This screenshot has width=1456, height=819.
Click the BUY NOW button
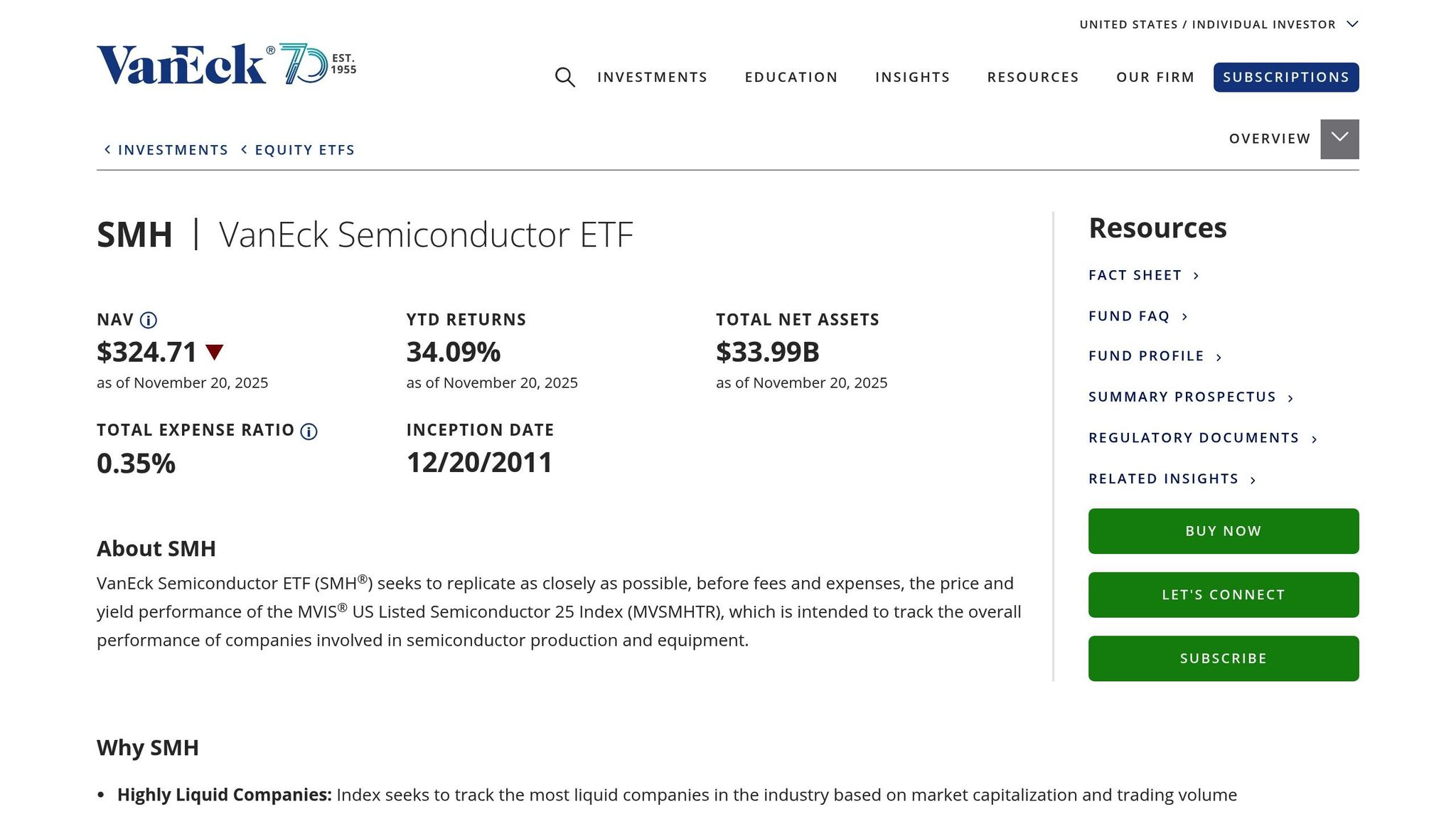[x=1224, y=530]
